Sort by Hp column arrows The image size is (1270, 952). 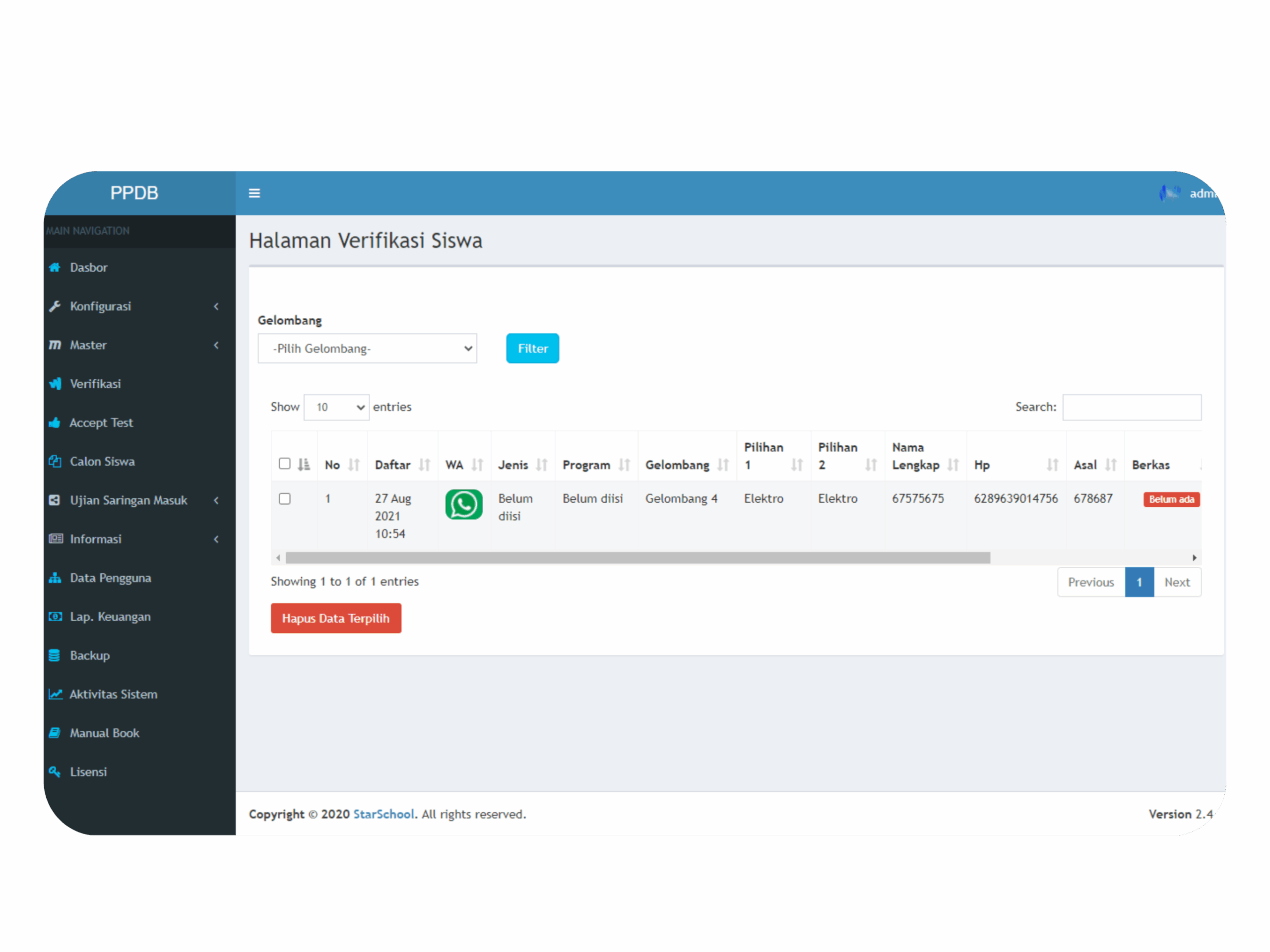pos(1053,466)
